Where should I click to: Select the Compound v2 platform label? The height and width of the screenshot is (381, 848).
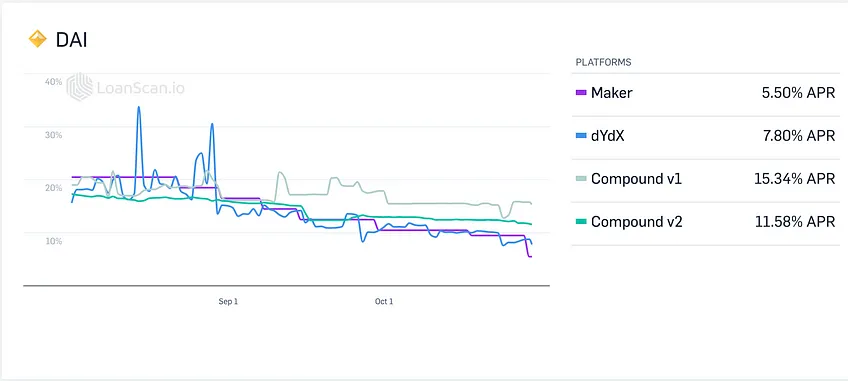[637, 221]
